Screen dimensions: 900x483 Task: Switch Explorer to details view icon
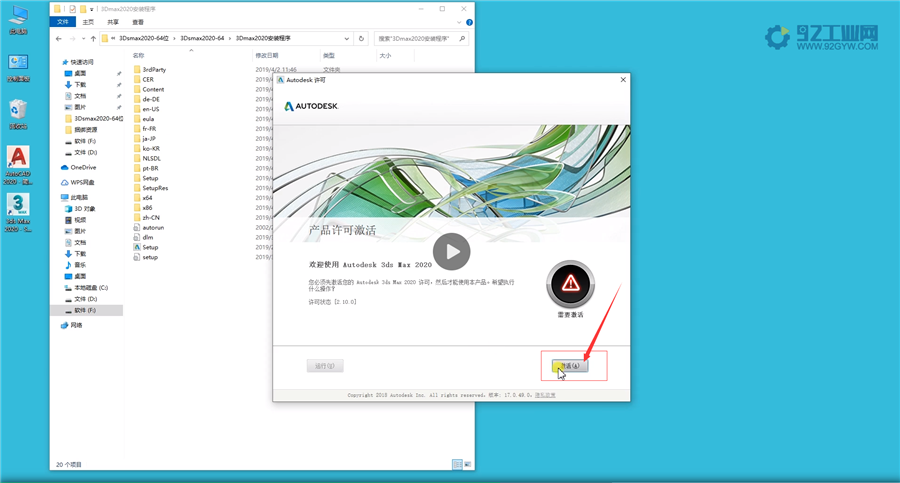[x=457, y=464]
